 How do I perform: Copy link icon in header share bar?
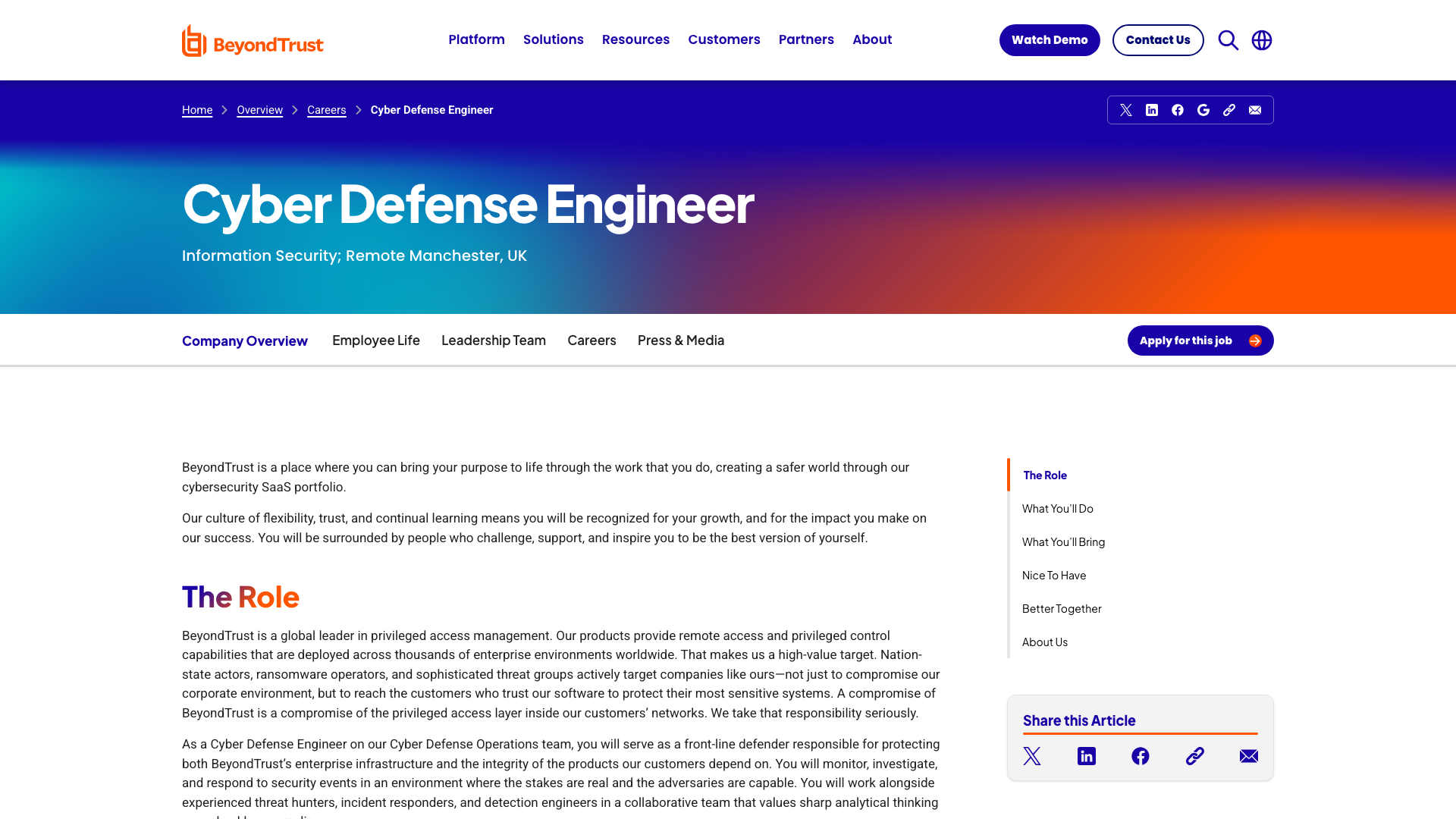coord(1229,110)
